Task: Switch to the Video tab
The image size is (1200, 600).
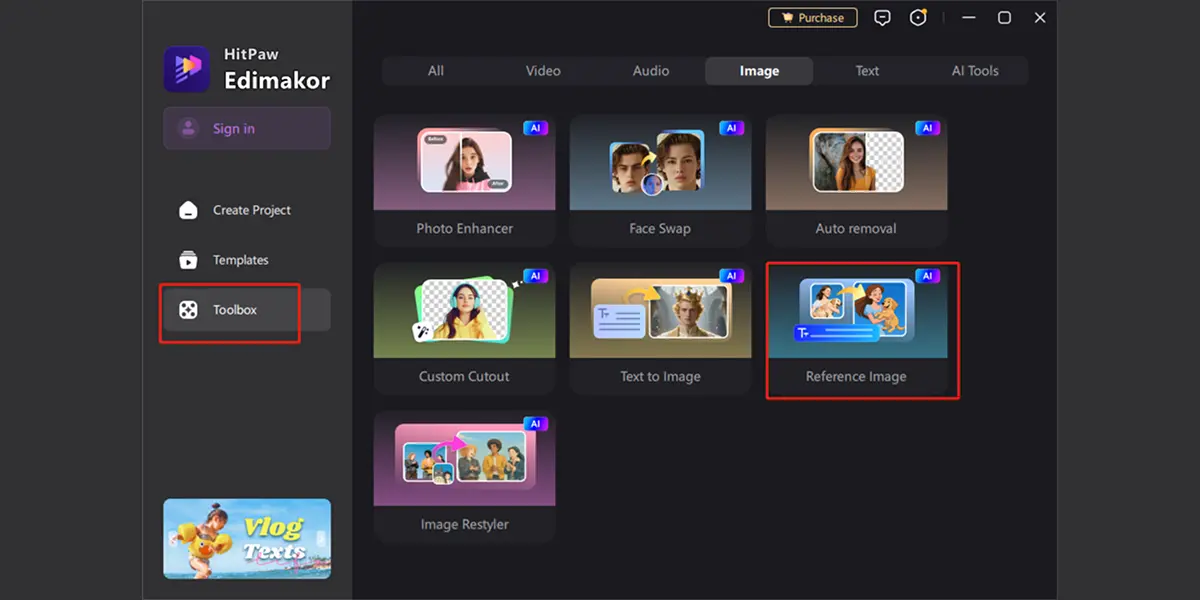Action: pos(543,71)
